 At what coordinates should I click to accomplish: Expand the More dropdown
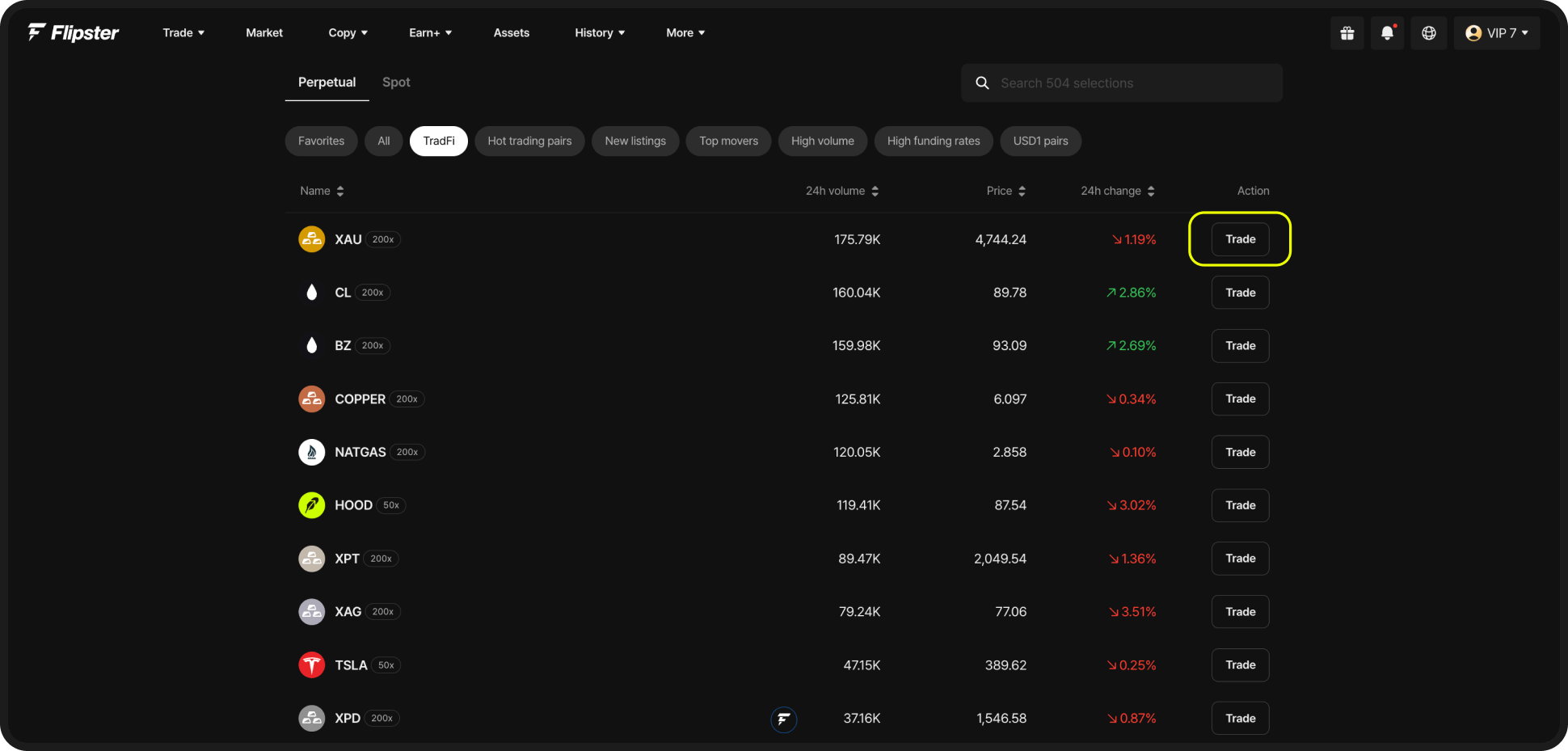pyautogui.click(x=685, y=33)
